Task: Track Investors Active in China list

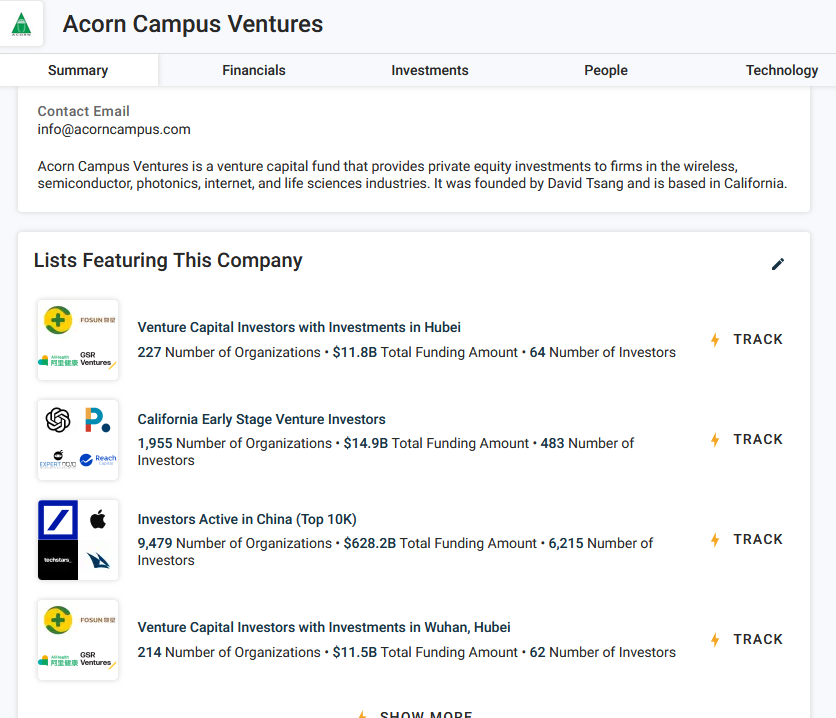Action: click(x=747, y=539)
